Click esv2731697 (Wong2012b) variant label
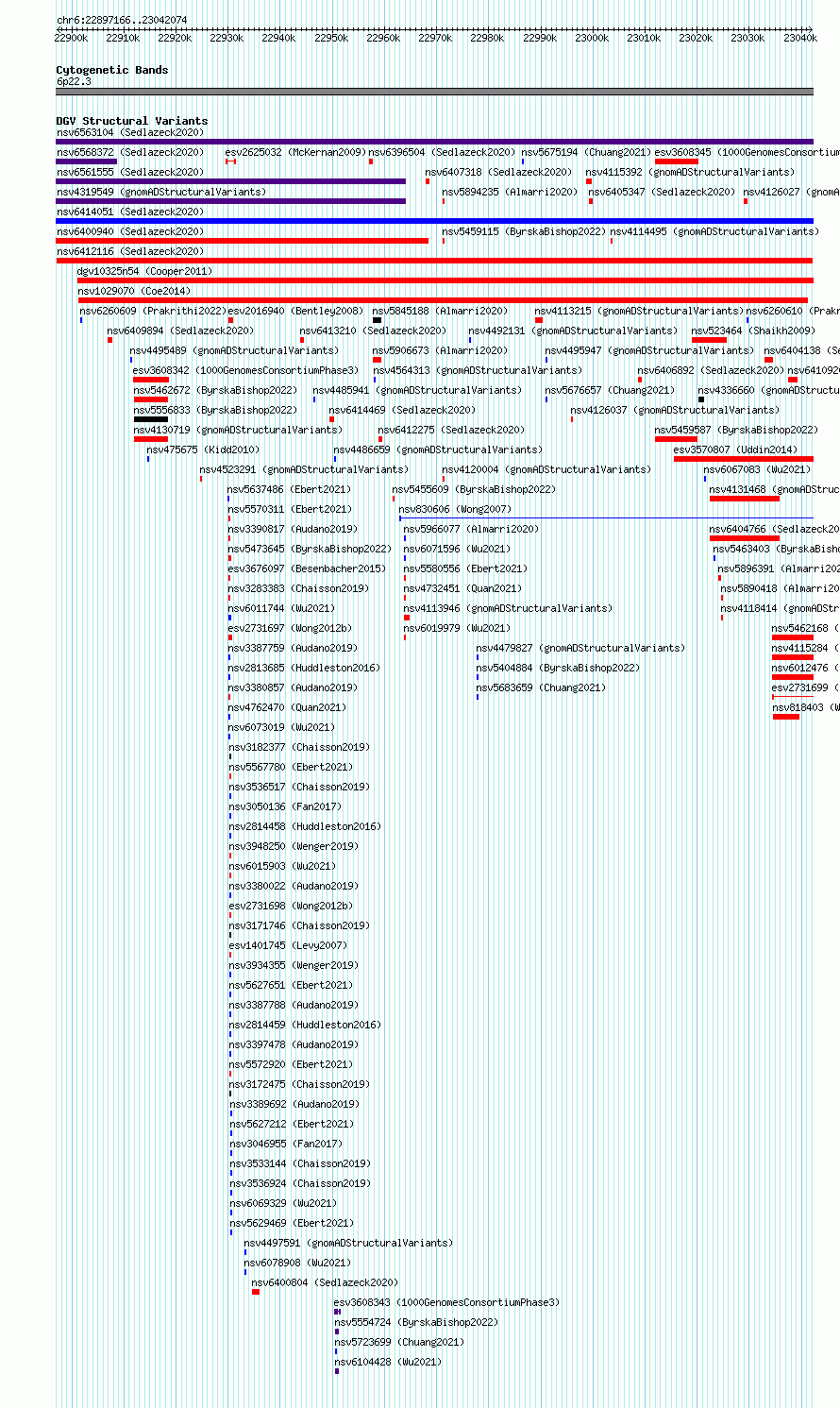840x1408 pixels. point(290,628)
